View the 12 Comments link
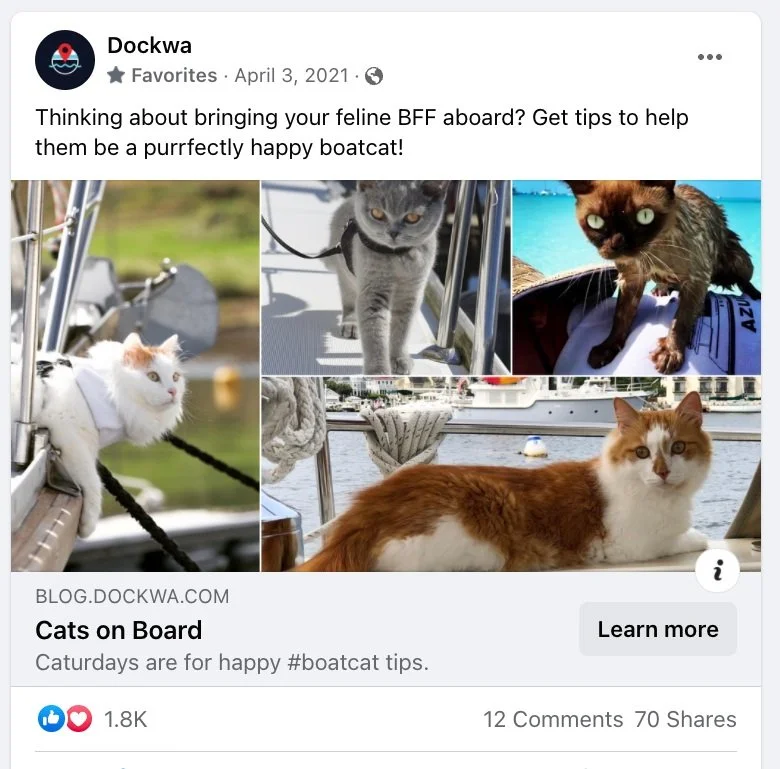The width and height of the screenshot is (780, 769). pyautogui.click(x=553, y=719)
